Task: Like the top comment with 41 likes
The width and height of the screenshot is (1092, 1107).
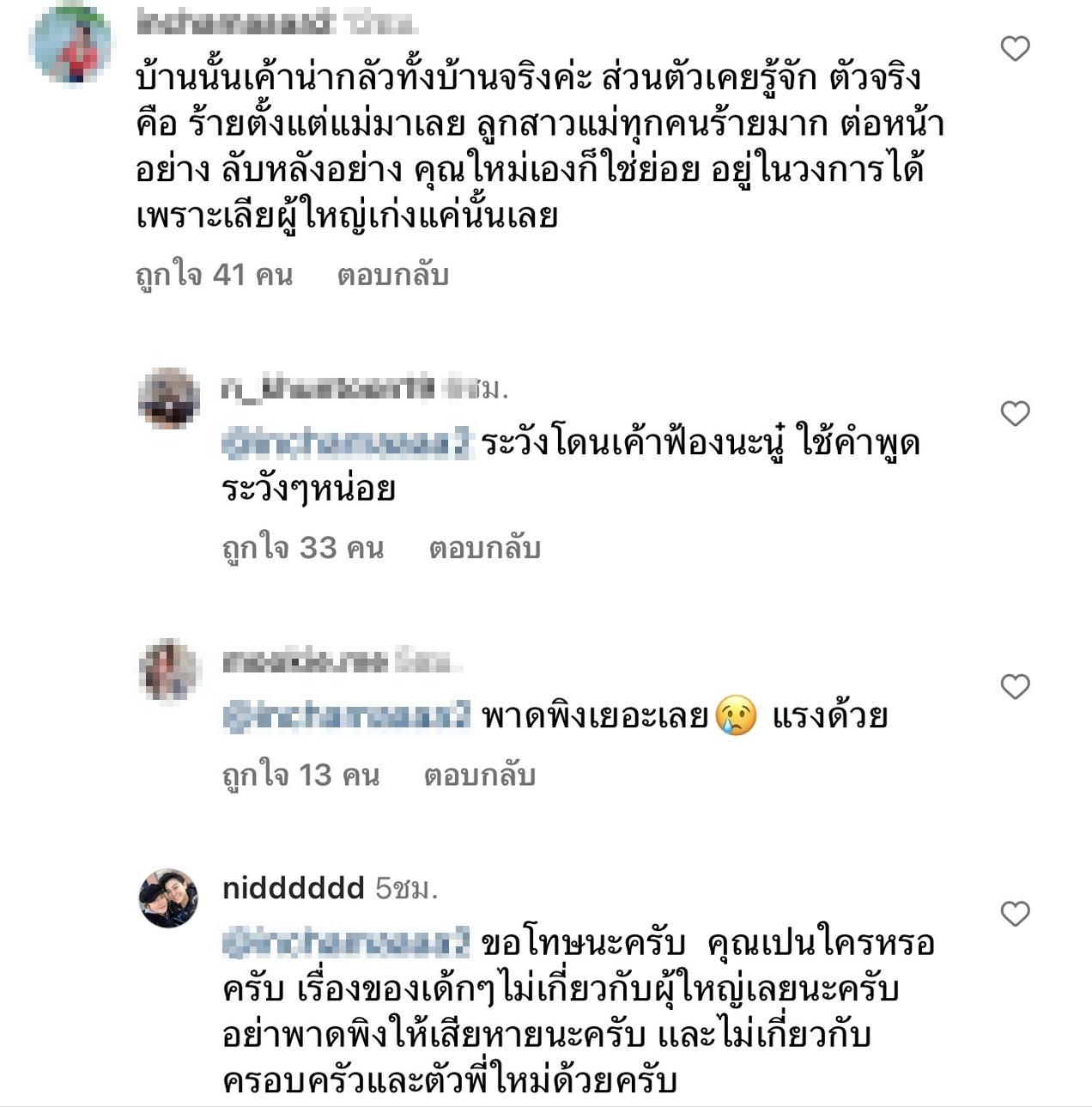Action: point(1015,48)
